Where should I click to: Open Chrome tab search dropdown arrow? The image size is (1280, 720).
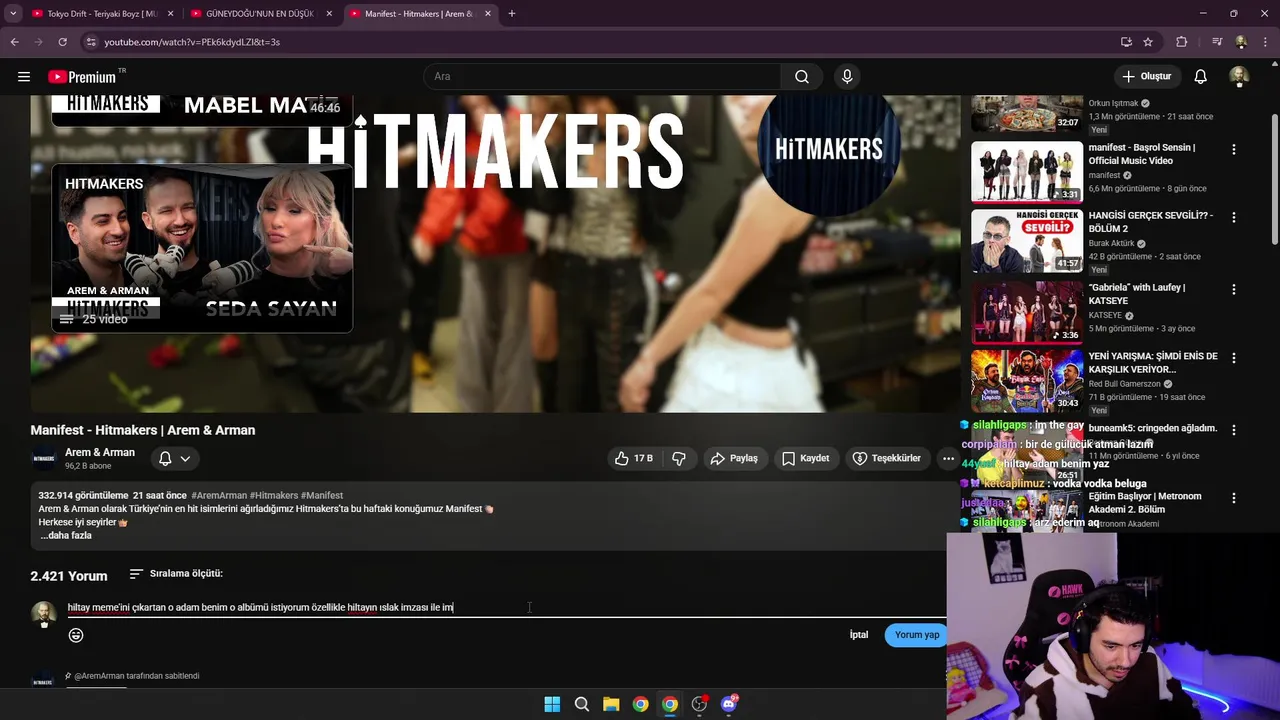(13, 14)
